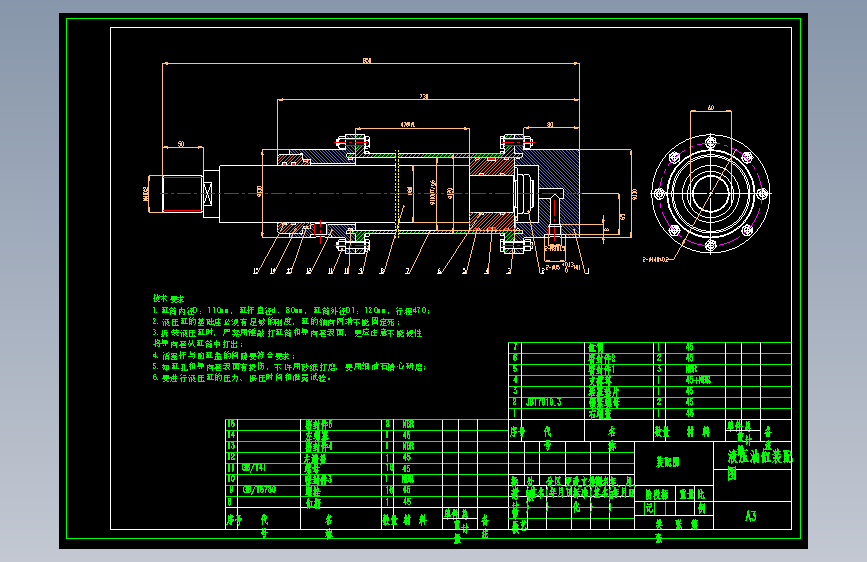Click the top bolt hole on flange view
Image resolution: width=867 pixels, height=562 pixels.
(x=711, y=142)
